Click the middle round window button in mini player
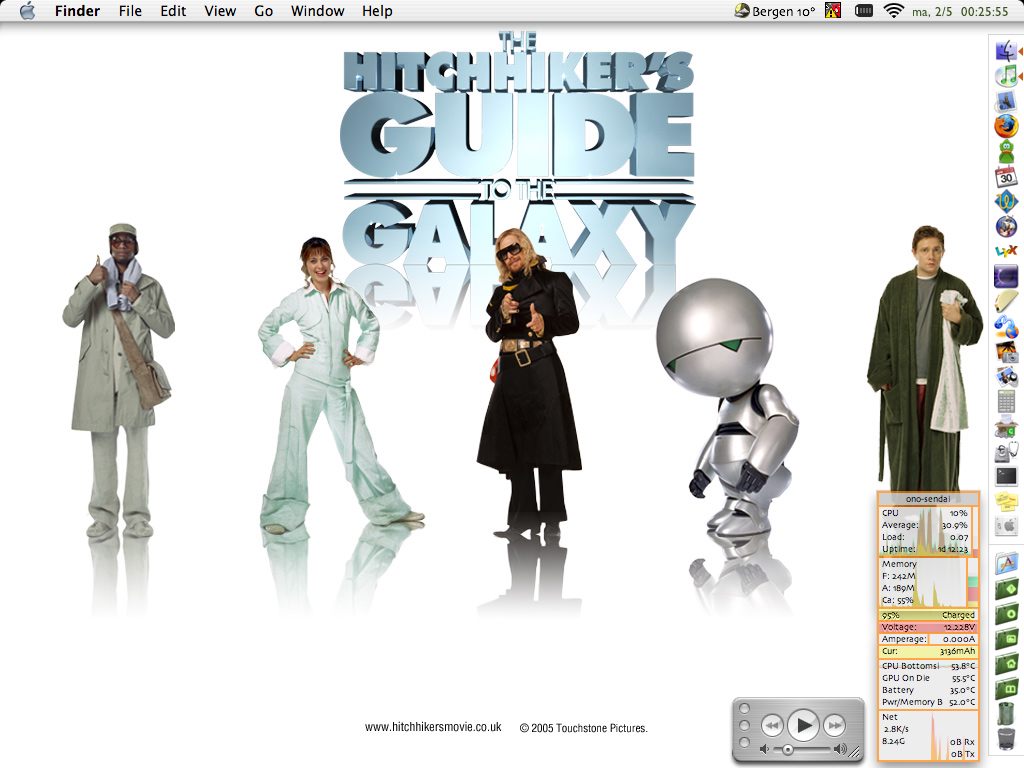This screenshot has width=1024, height=768. pos(744,726)
